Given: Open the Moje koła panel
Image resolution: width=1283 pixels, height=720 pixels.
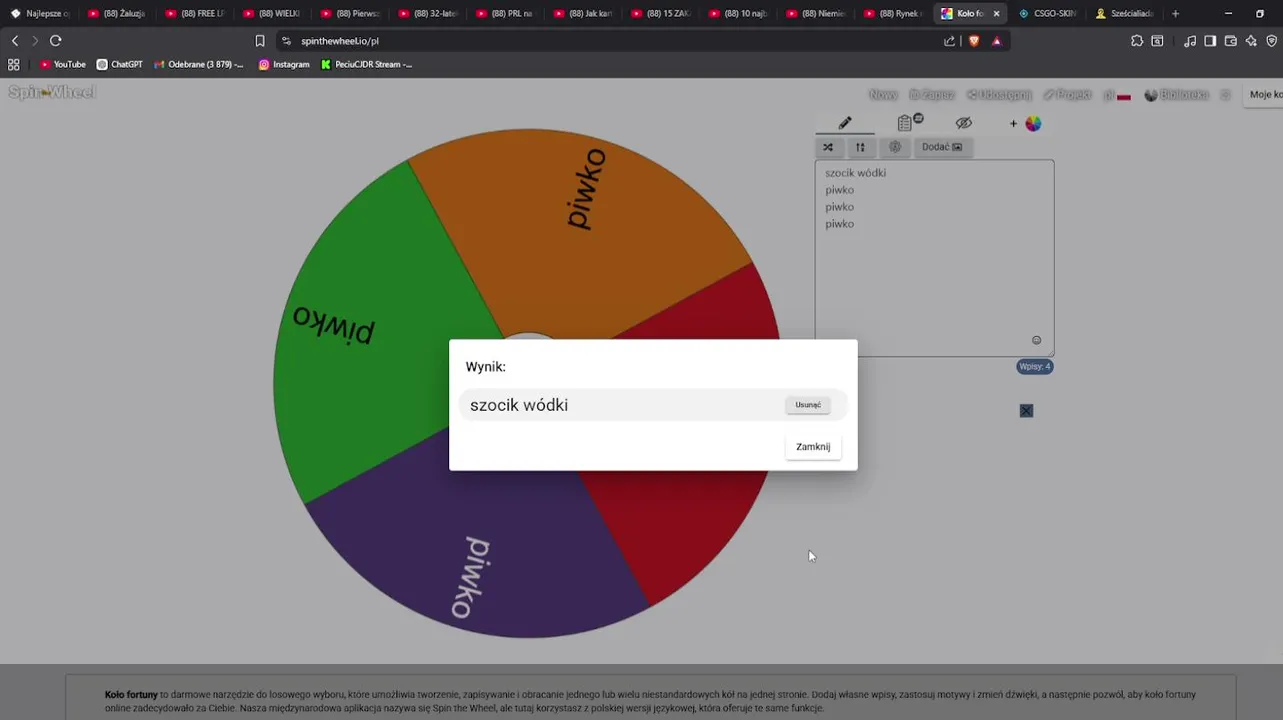Looking at the screenshot, I should [1264, 95].
